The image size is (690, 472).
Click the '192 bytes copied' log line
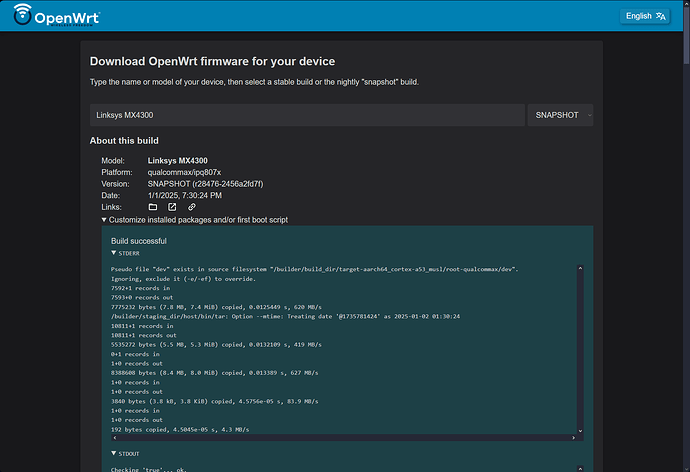(x=180, y=429)
